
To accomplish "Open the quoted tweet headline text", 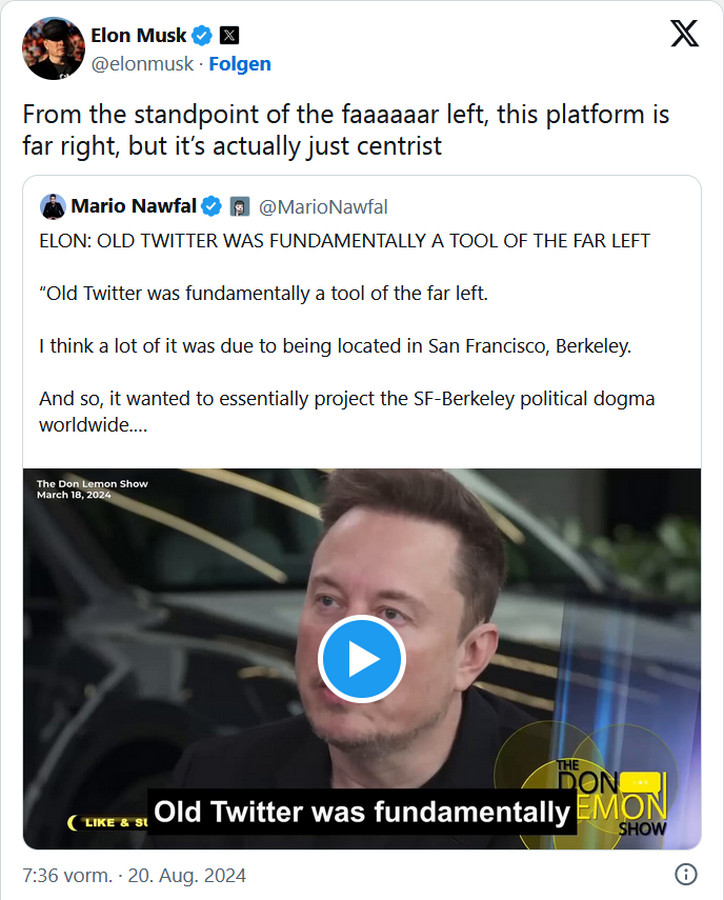I will pos(344,240).
